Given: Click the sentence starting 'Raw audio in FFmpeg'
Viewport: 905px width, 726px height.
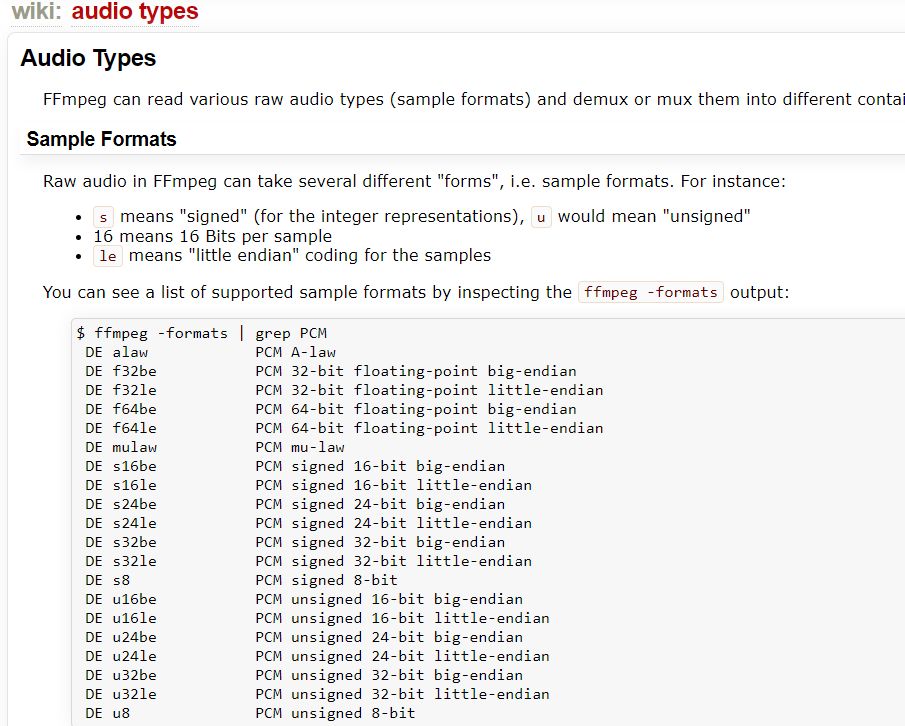Looking at the screenshot, I should point(414,181).
